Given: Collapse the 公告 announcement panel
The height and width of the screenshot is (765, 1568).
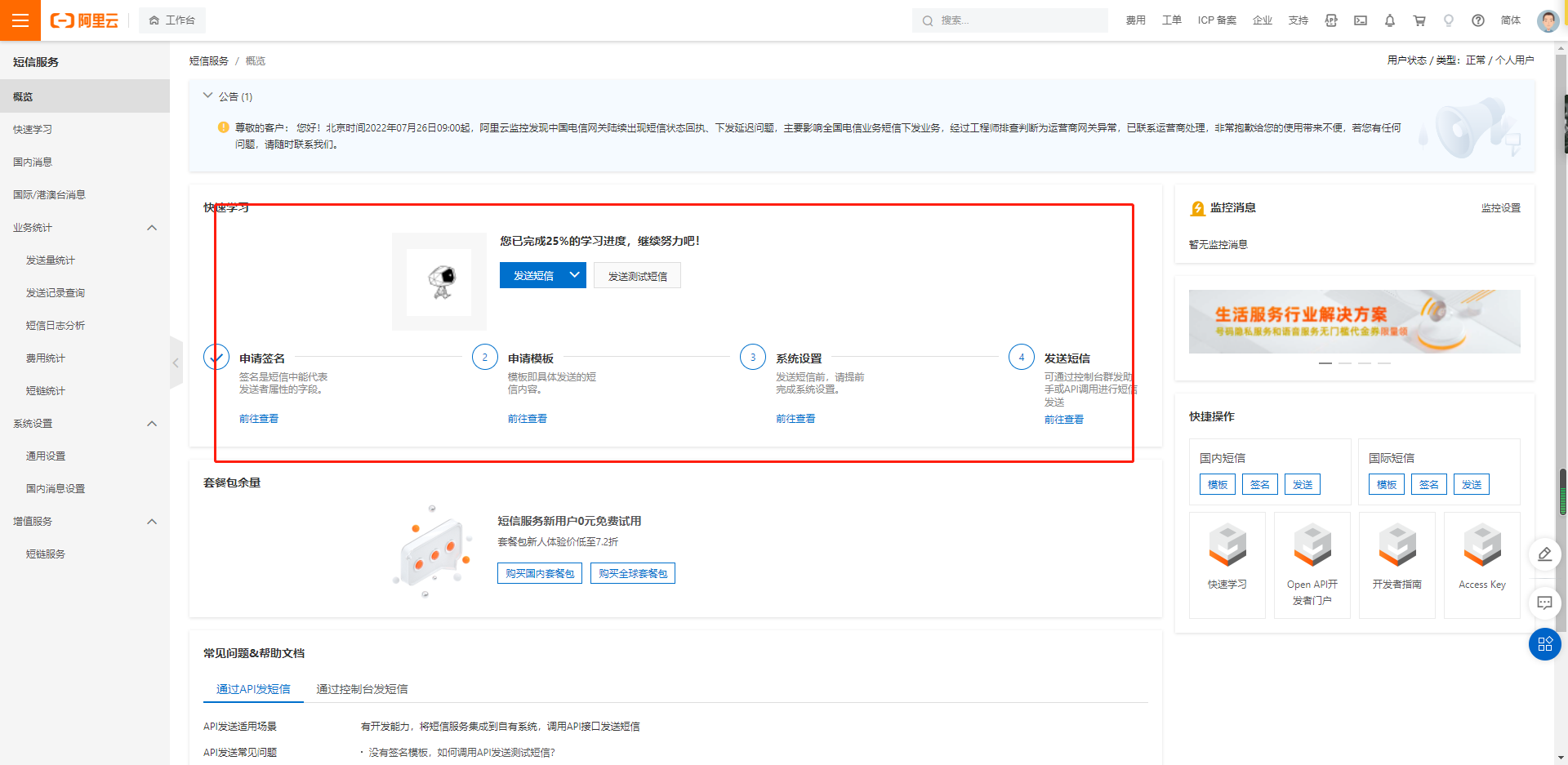Looking at the screenshot, I should coord(207,96).
